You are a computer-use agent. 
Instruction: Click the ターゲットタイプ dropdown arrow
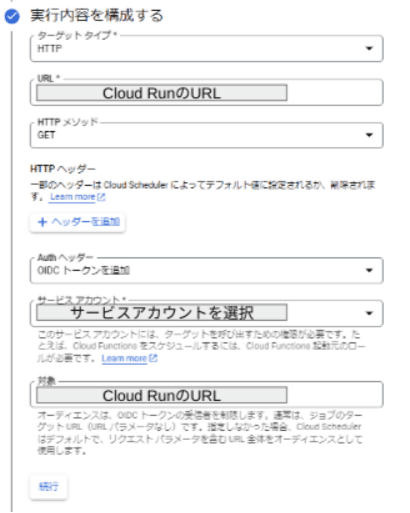point(369,48)
